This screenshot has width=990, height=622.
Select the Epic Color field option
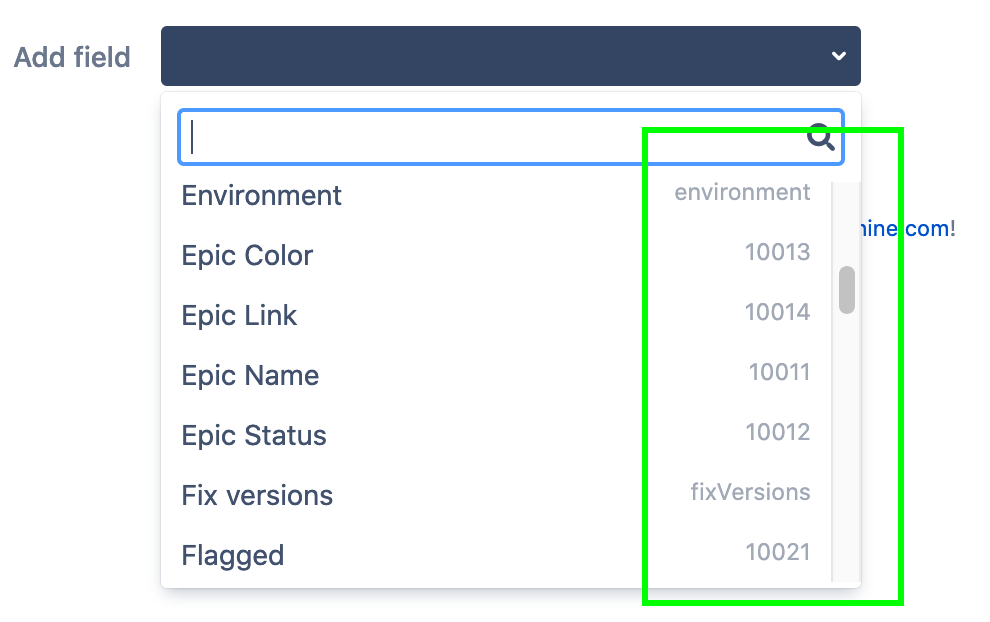tap(246, 256)
